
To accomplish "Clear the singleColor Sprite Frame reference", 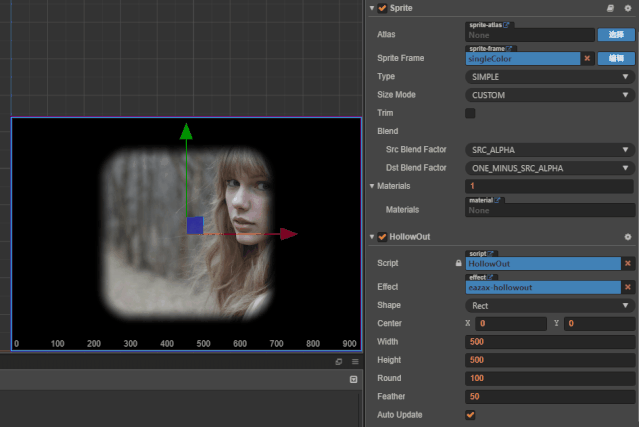I will pos(588,59).
